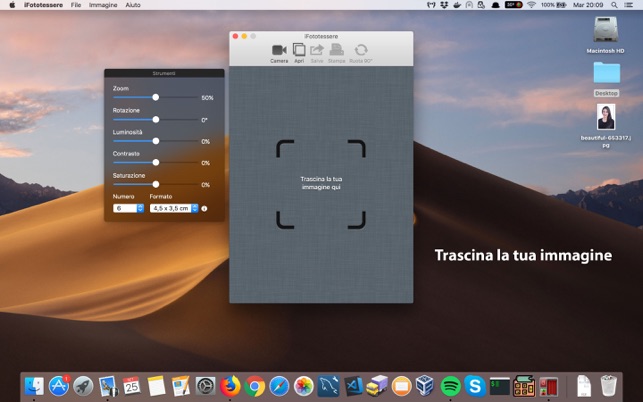
Task: Open Pages app in the Dock
Action: coord(181,386)
